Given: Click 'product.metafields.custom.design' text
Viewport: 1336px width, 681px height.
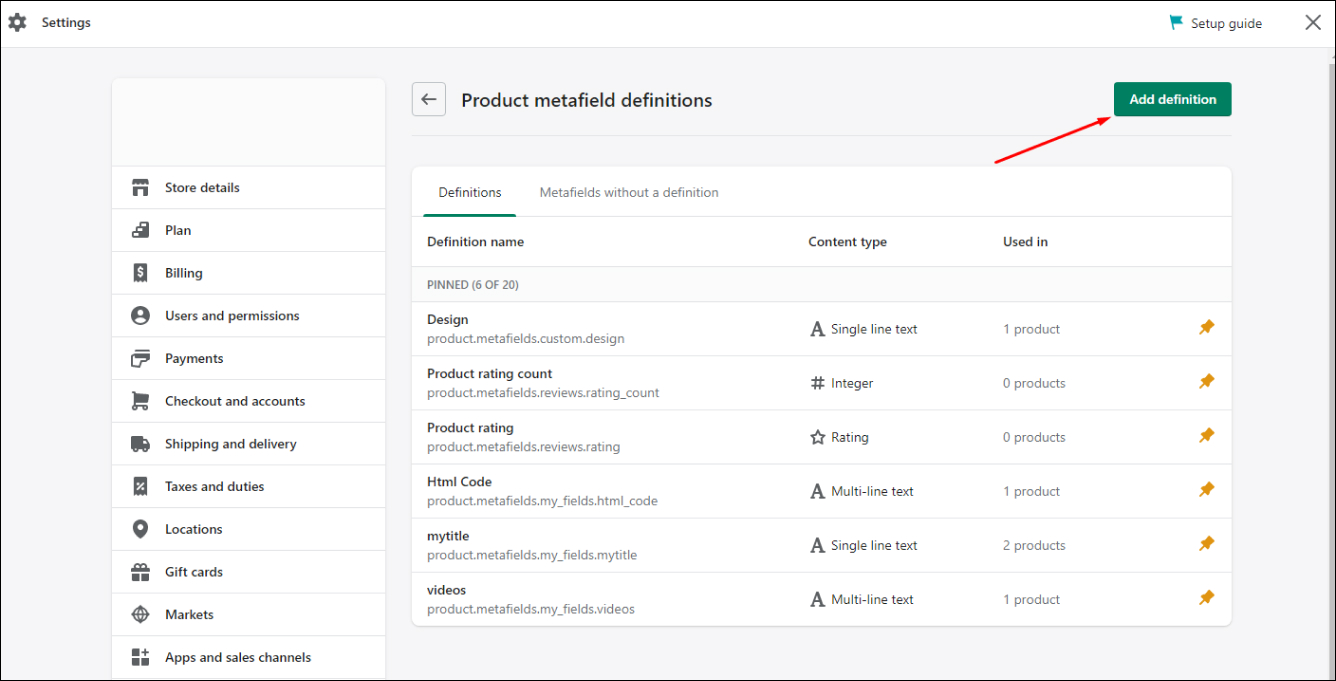Looking at the screenshot, I should coord(526,339).
